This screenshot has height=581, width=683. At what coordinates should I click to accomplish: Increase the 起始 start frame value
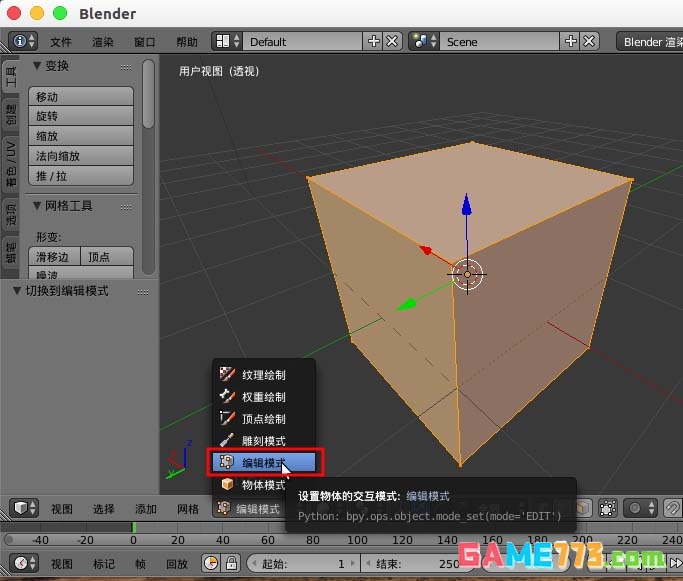pyautogui.click(x=353, y=564)
